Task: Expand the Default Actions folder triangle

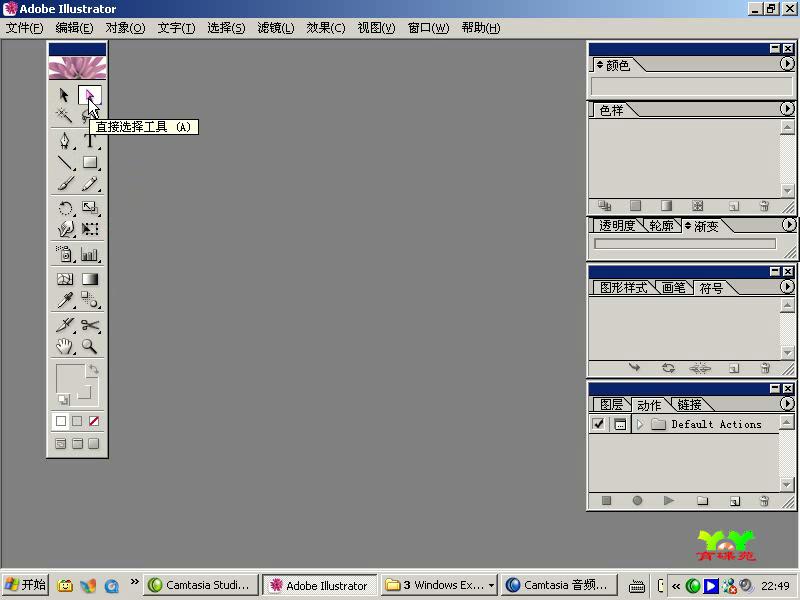Action: pos(640,424)
